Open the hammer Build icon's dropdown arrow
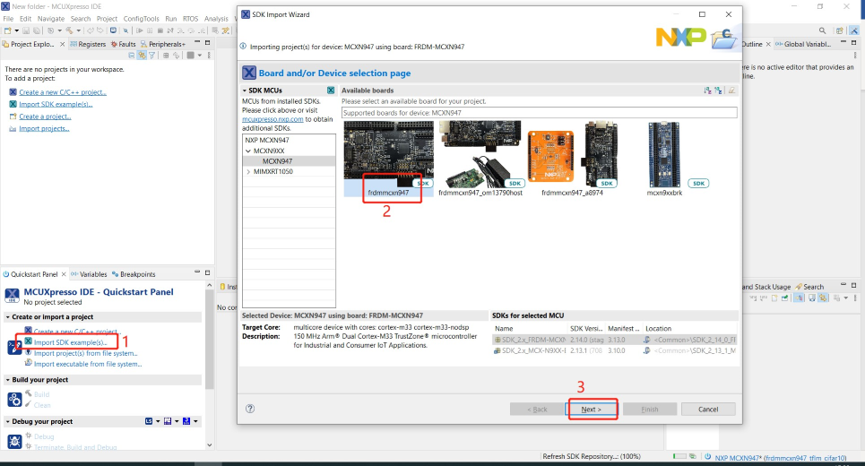865x466 pixels. tap(78, 31)
